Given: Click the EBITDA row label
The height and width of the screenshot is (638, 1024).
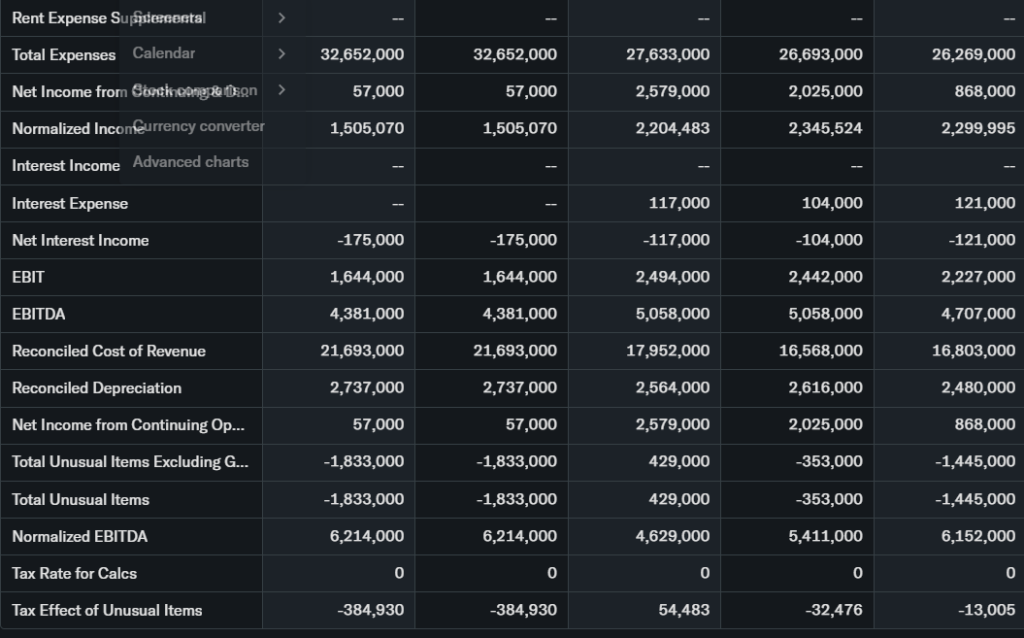Looking at the screenshot, I should point(38,314).
